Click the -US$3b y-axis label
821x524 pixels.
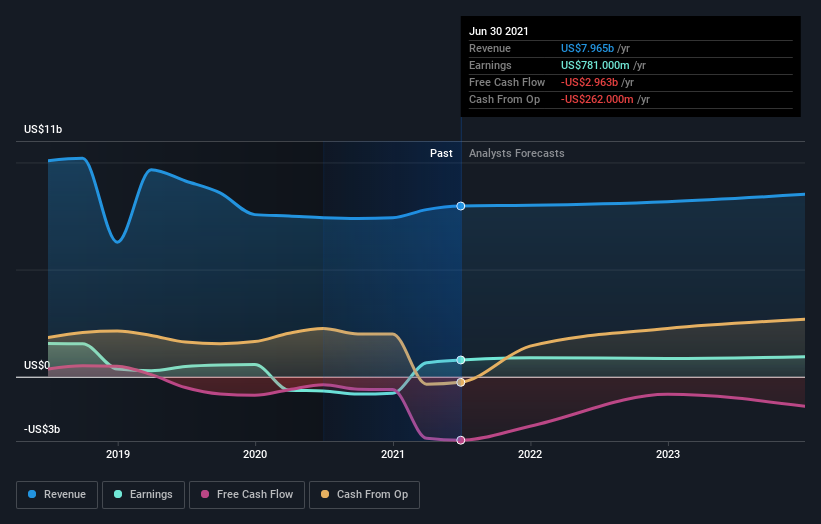42,429
